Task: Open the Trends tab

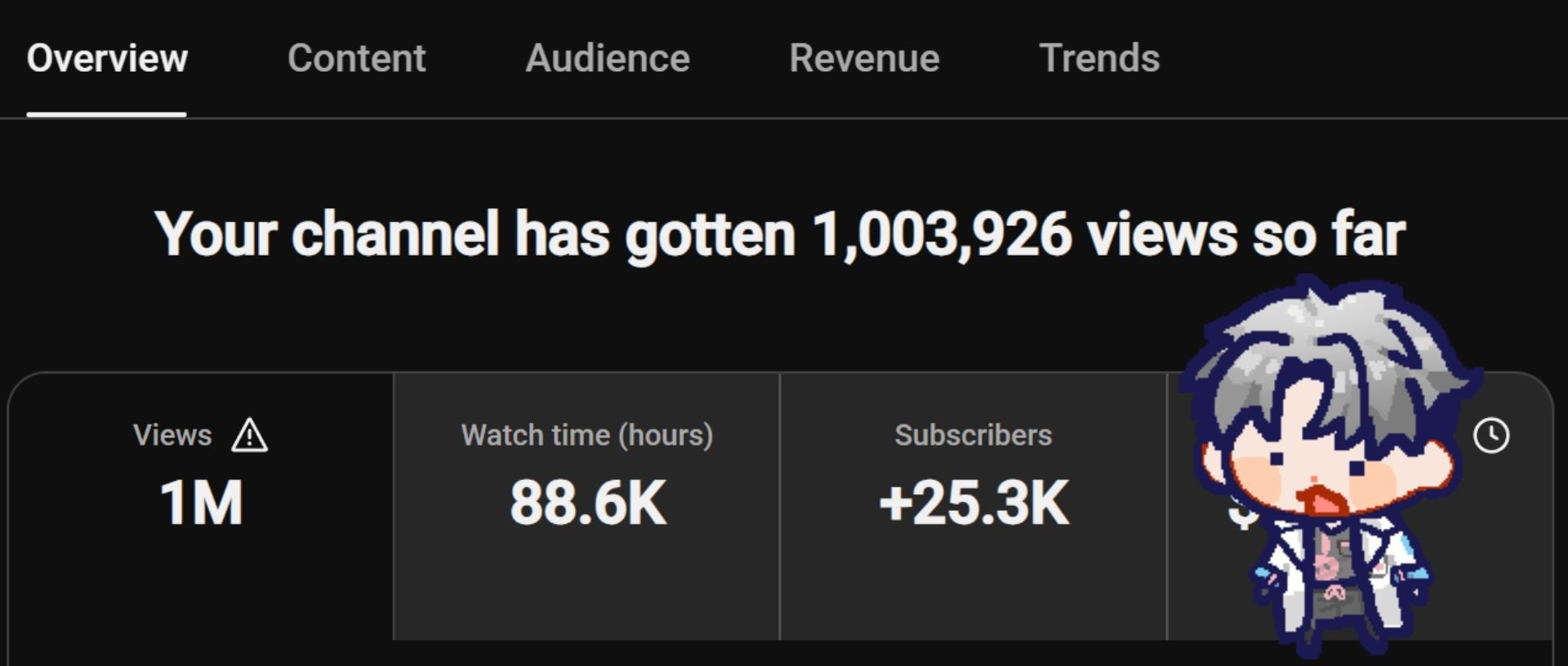Action: [x=1099, y=58]
